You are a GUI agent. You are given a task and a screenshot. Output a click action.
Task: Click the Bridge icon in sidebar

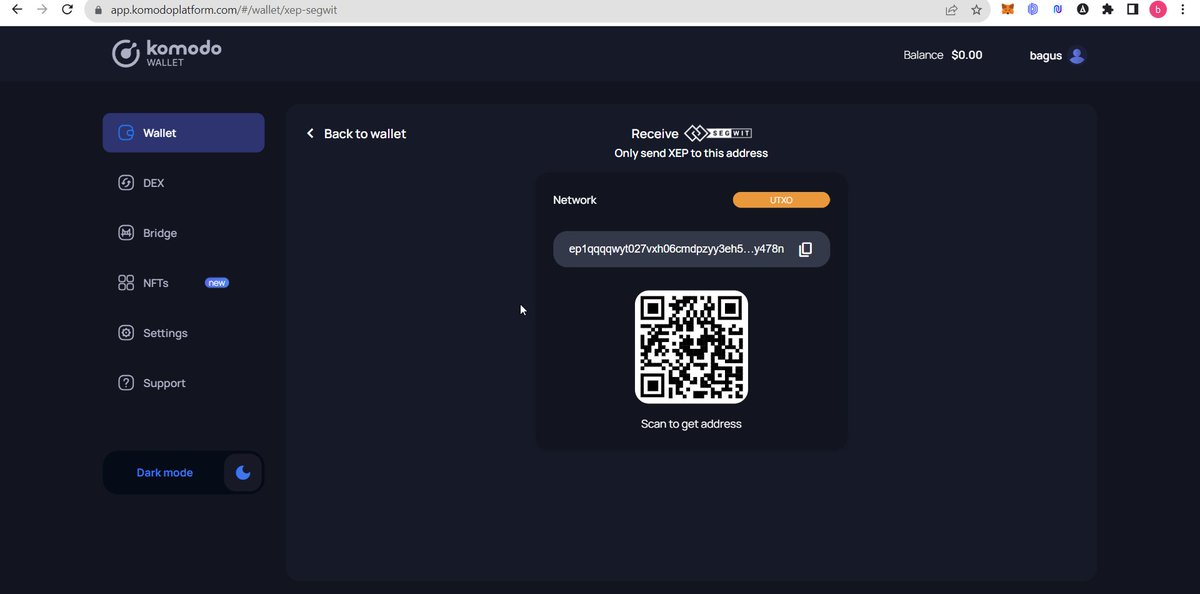126,233
